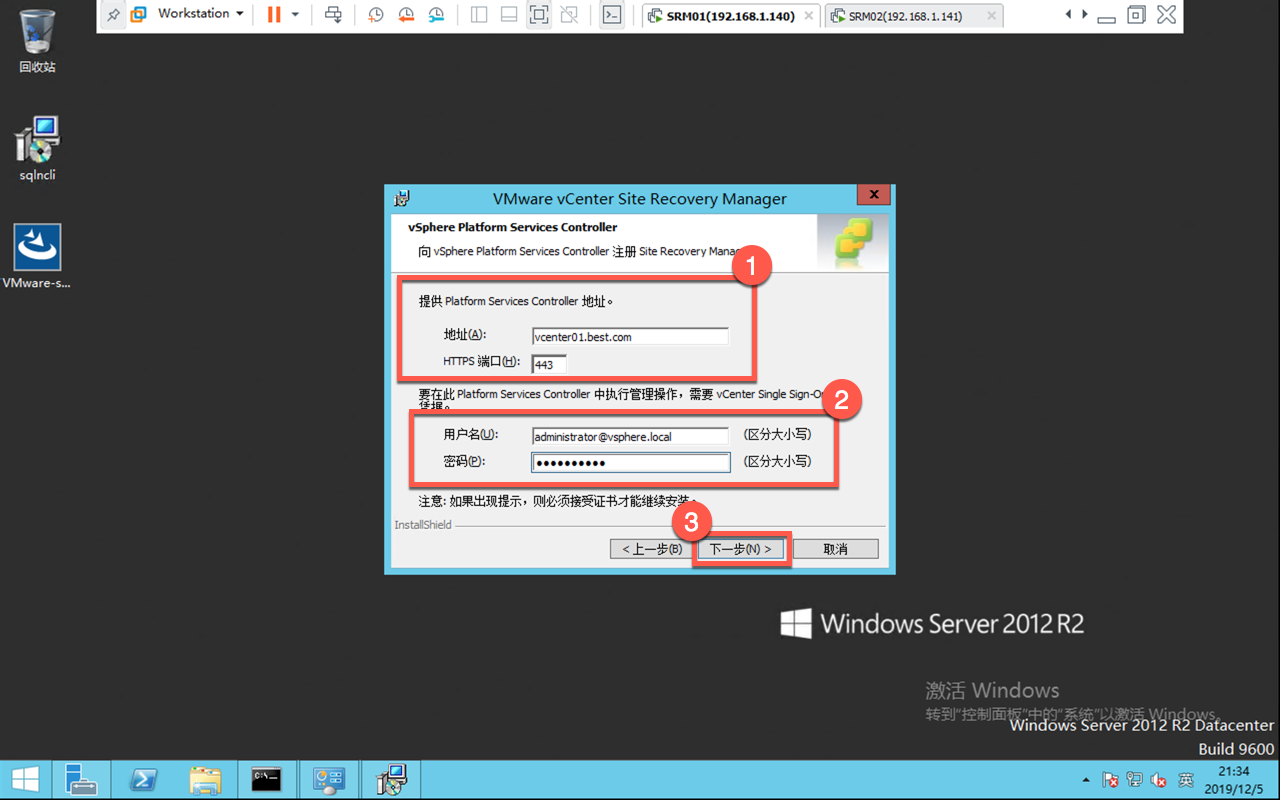The width and height of the screenshot is (1280, 800).
Task: Select the sqlncli desktop icon
Action: [x=37, y=149]
